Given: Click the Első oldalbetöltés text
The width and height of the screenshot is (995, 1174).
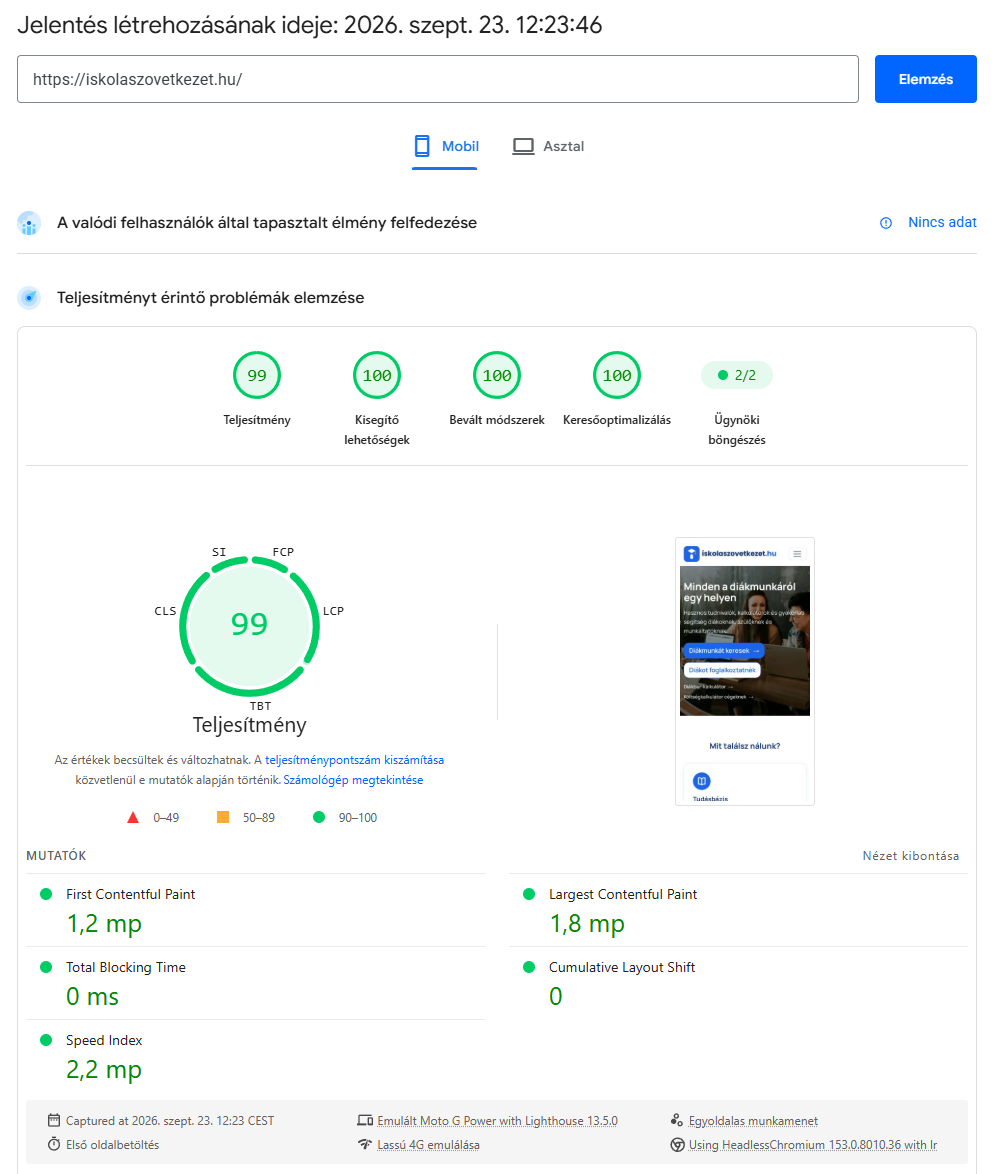Looking at the screenshot, I should [x=112, y=1145].
